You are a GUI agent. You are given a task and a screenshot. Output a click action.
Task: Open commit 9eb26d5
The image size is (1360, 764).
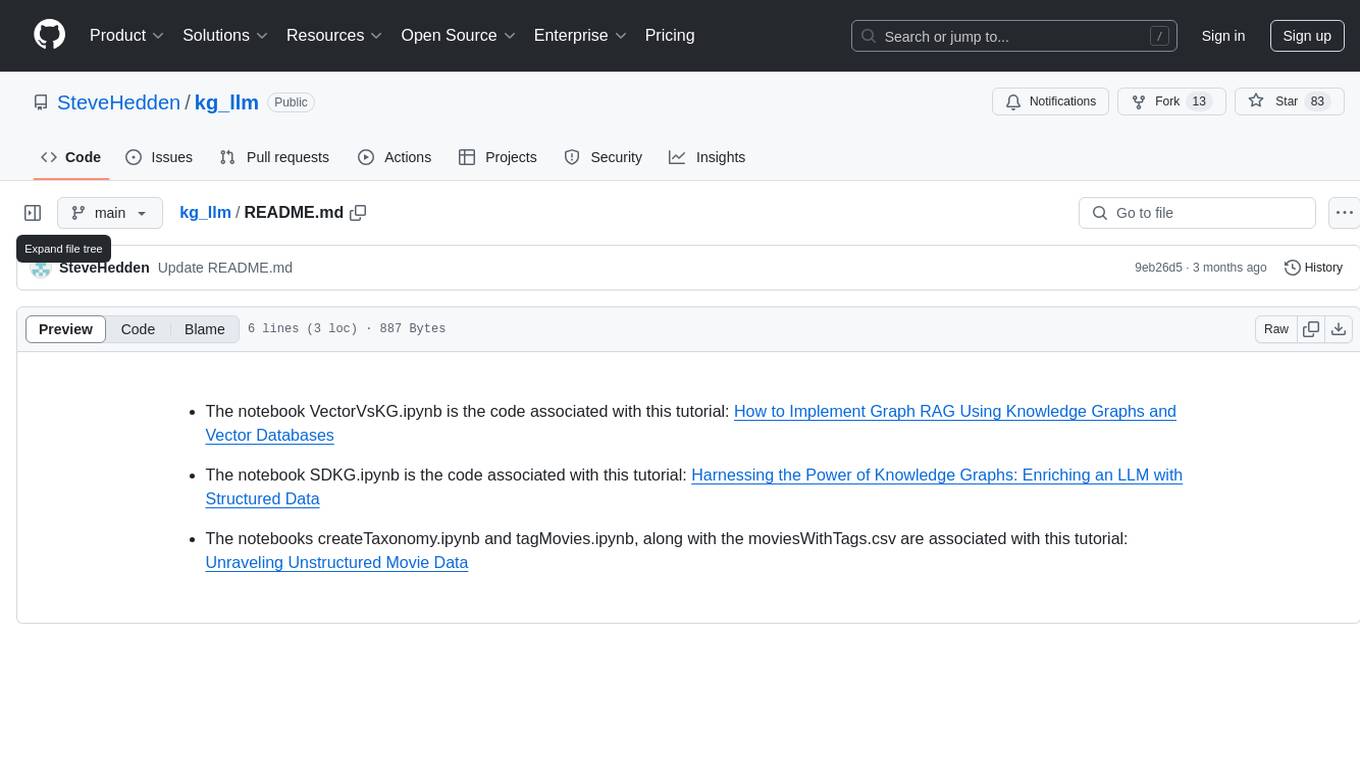coord(1158,268)
